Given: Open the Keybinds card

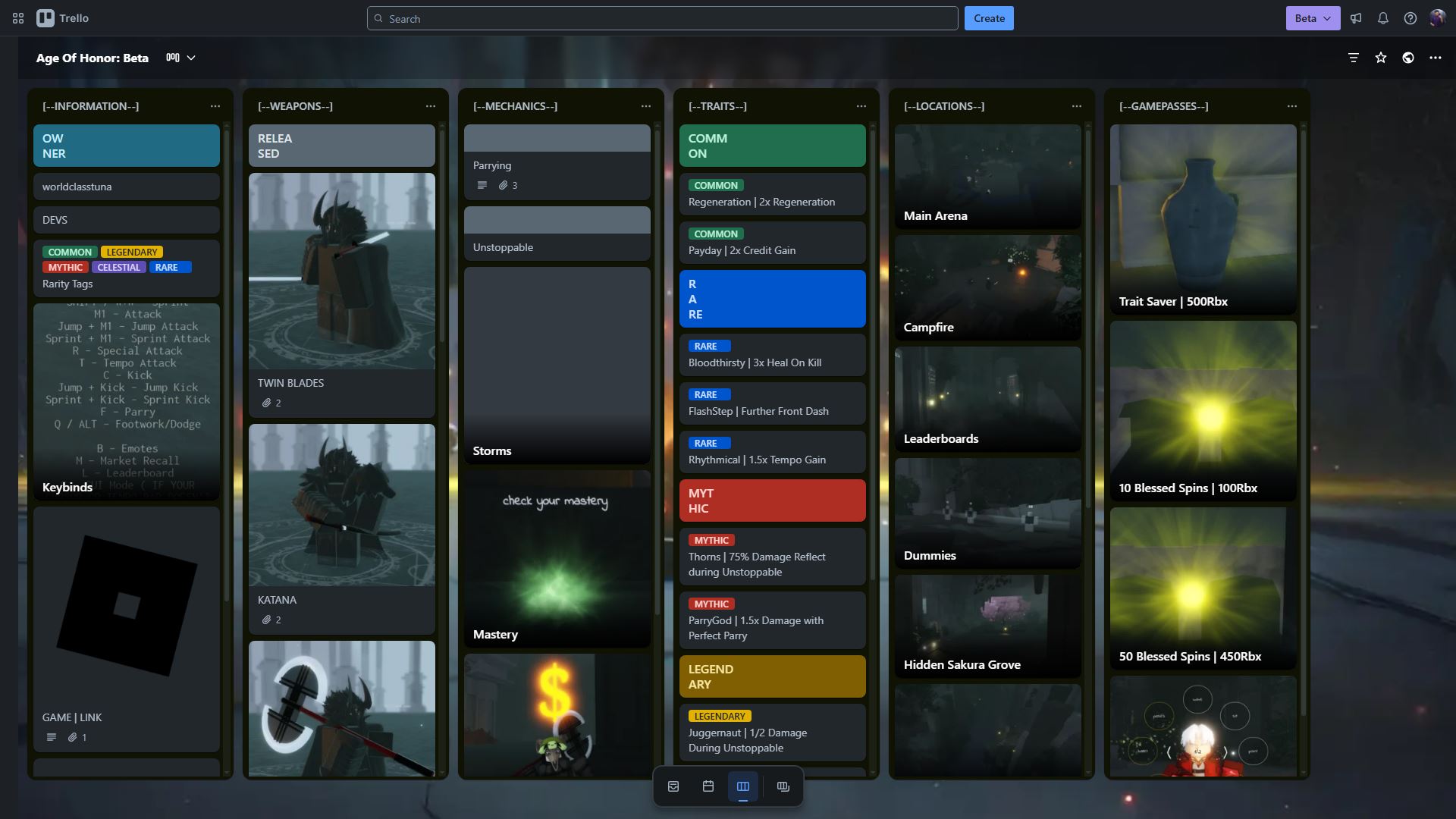Looking at the screenshot, I should click(x=127, y=402).
